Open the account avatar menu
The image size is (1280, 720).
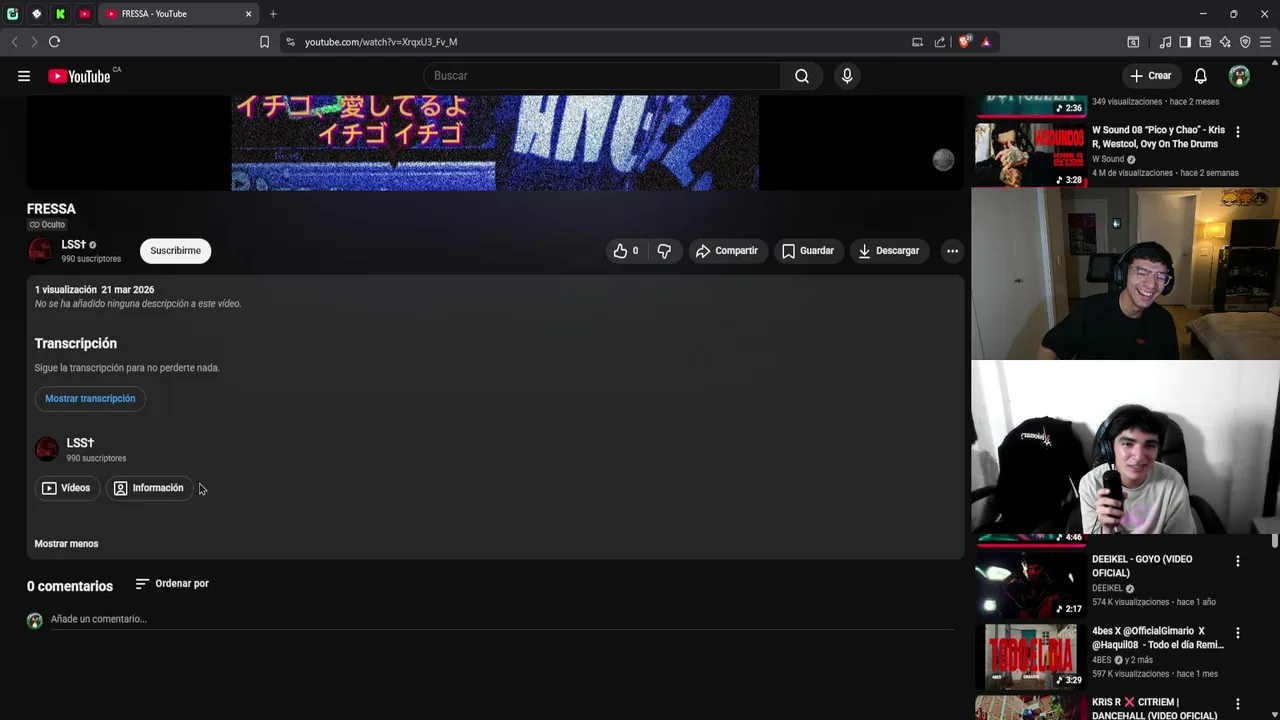1239,76
